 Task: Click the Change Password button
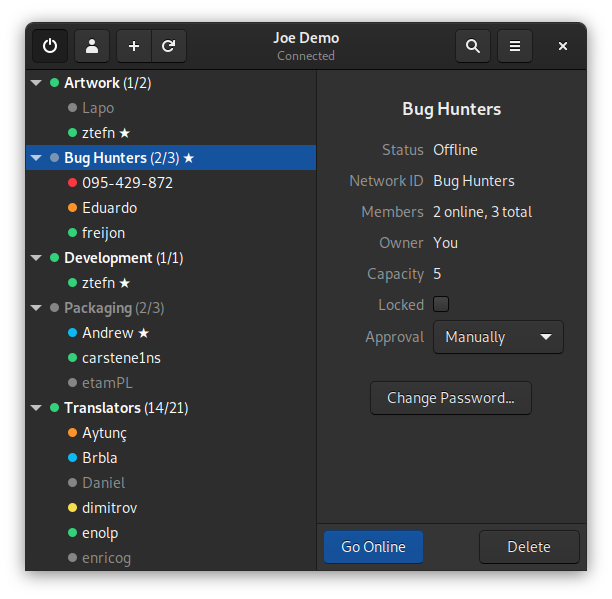click(450, 398)
